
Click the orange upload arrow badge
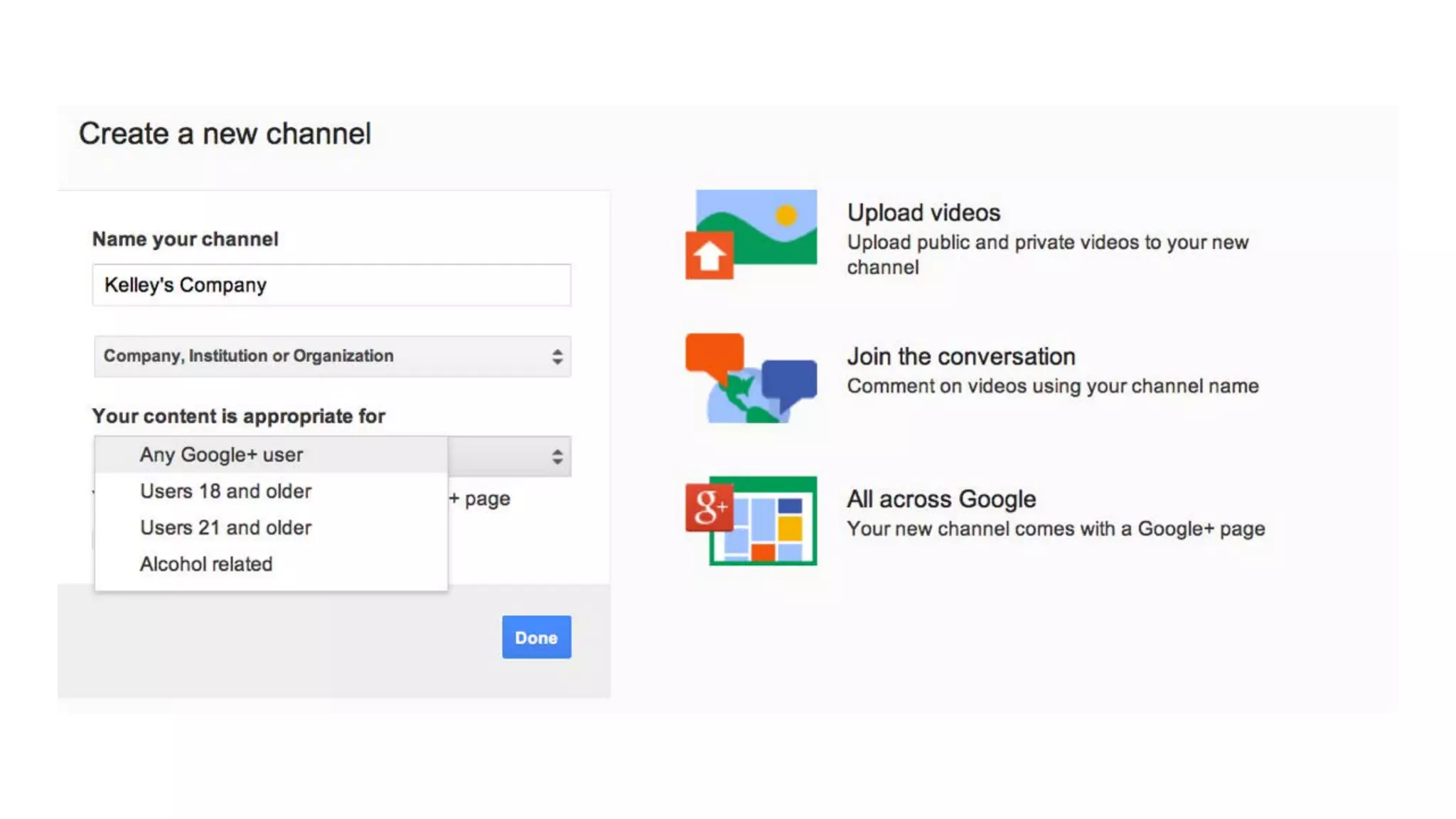(709, 255)
